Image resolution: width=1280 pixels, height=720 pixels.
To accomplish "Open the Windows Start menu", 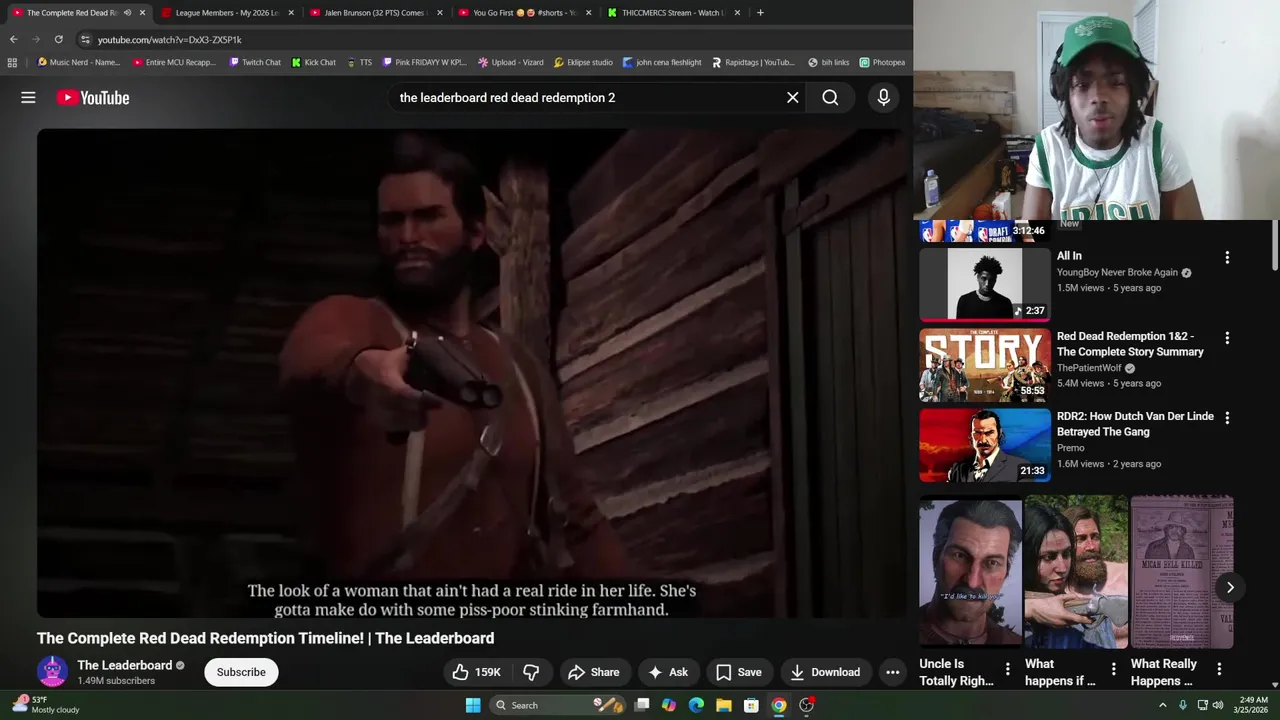I will tap(473, 705).
